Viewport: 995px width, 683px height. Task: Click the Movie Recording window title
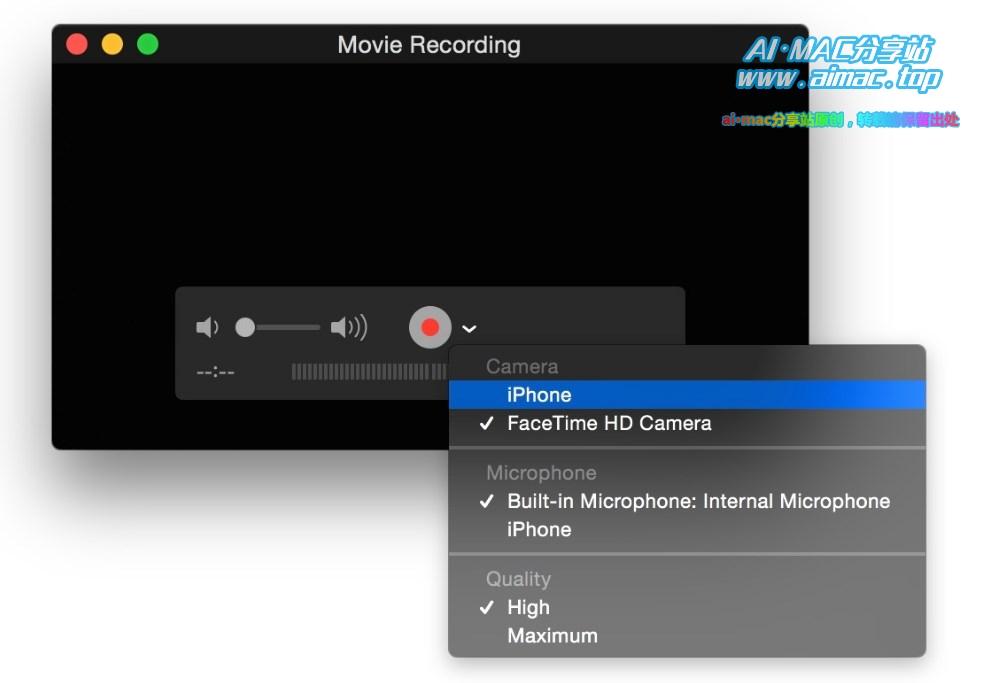click(x=429, y=45)
